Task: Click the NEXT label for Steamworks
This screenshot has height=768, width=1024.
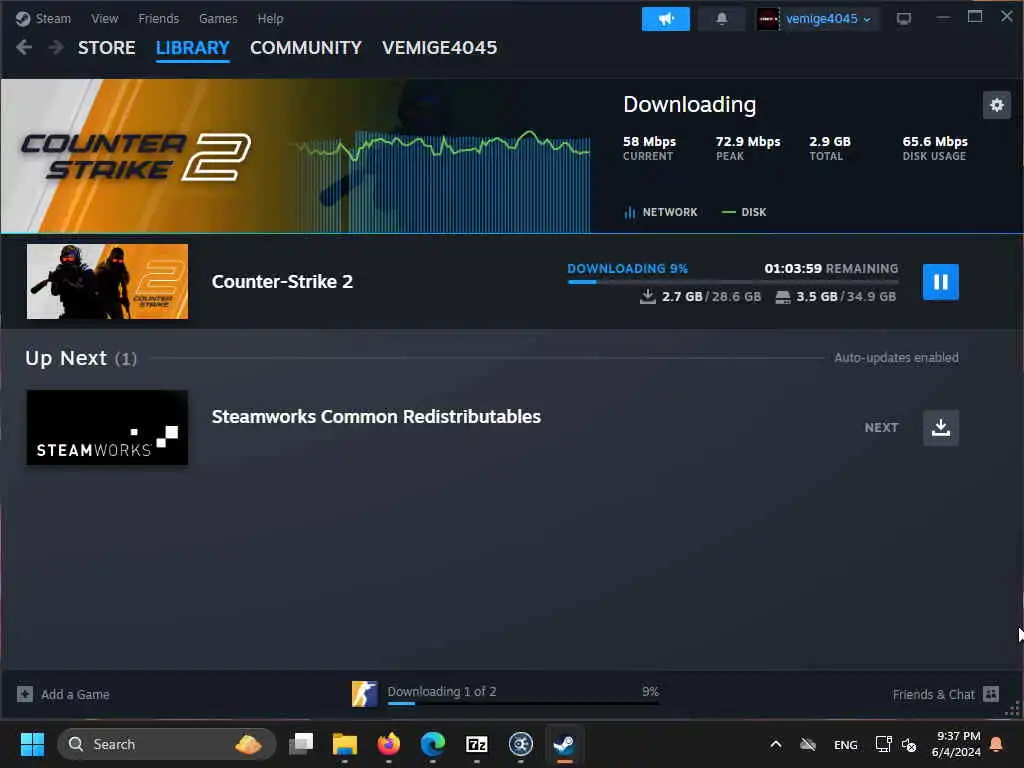Action: coord(882,428)
